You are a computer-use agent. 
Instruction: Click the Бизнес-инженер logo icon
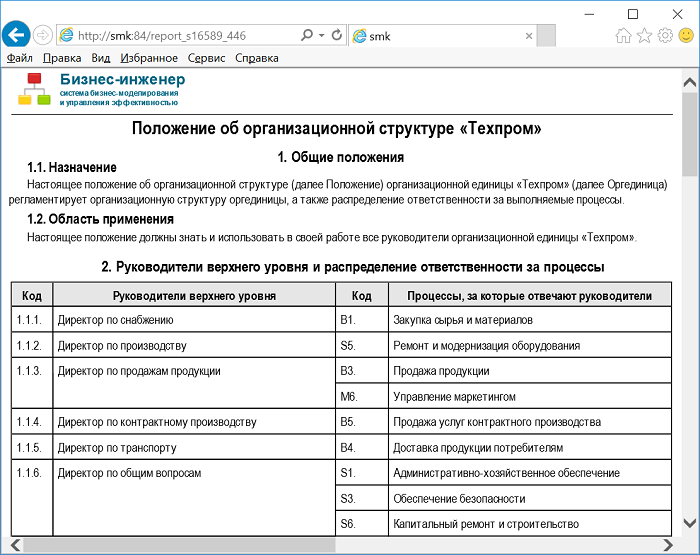pyautogui.click(x=34, y=89)
